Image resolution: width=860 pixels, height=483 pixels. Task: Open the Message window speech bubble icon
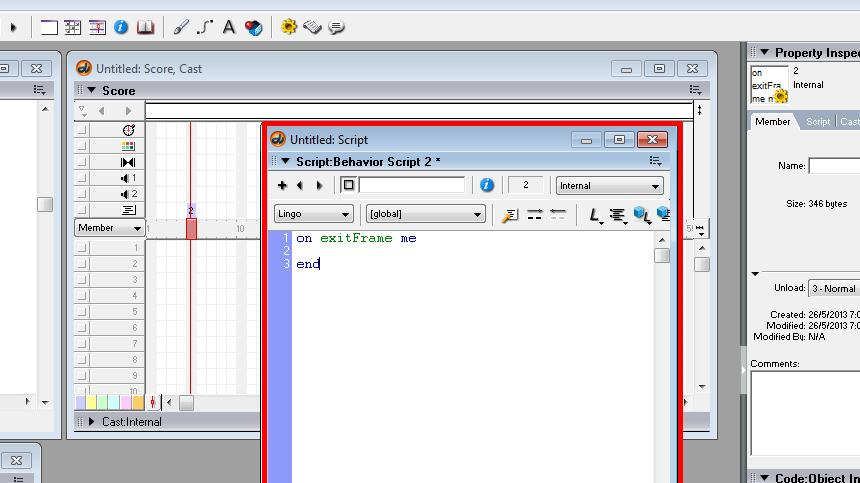(336, 27)
